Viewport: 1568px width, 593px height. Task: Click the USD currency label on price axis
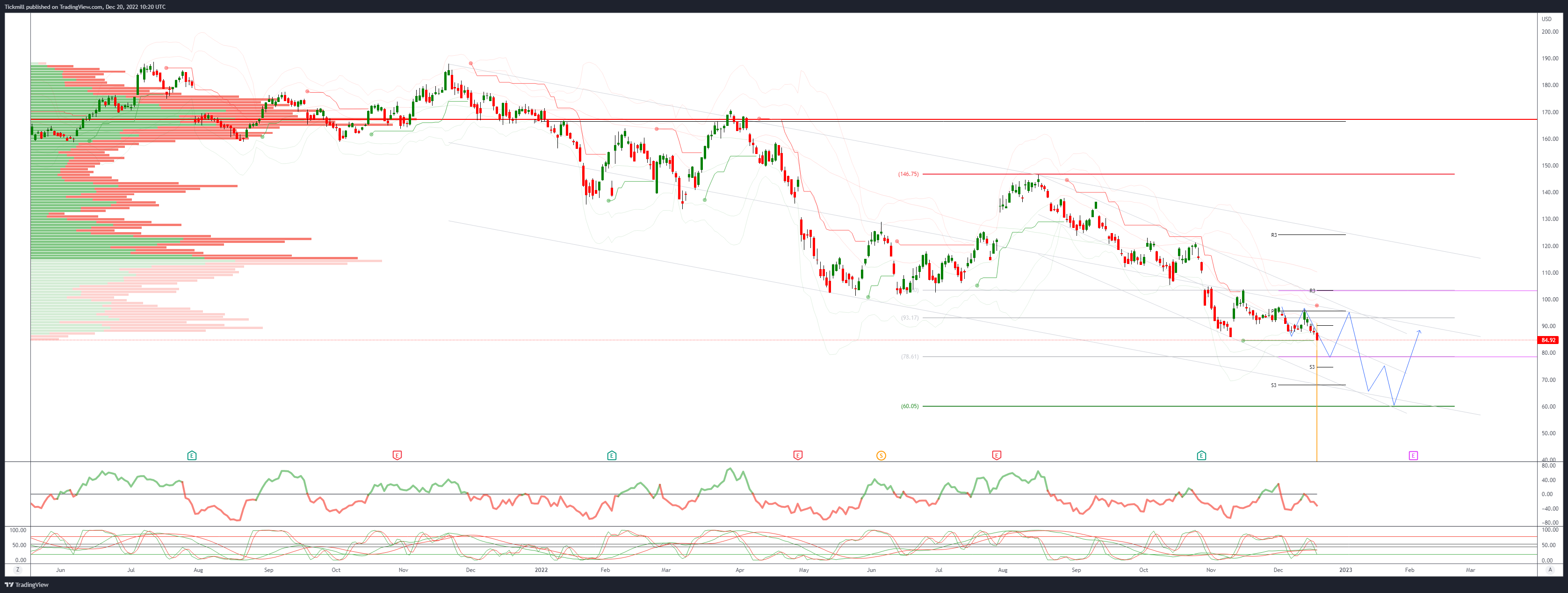1546,19
